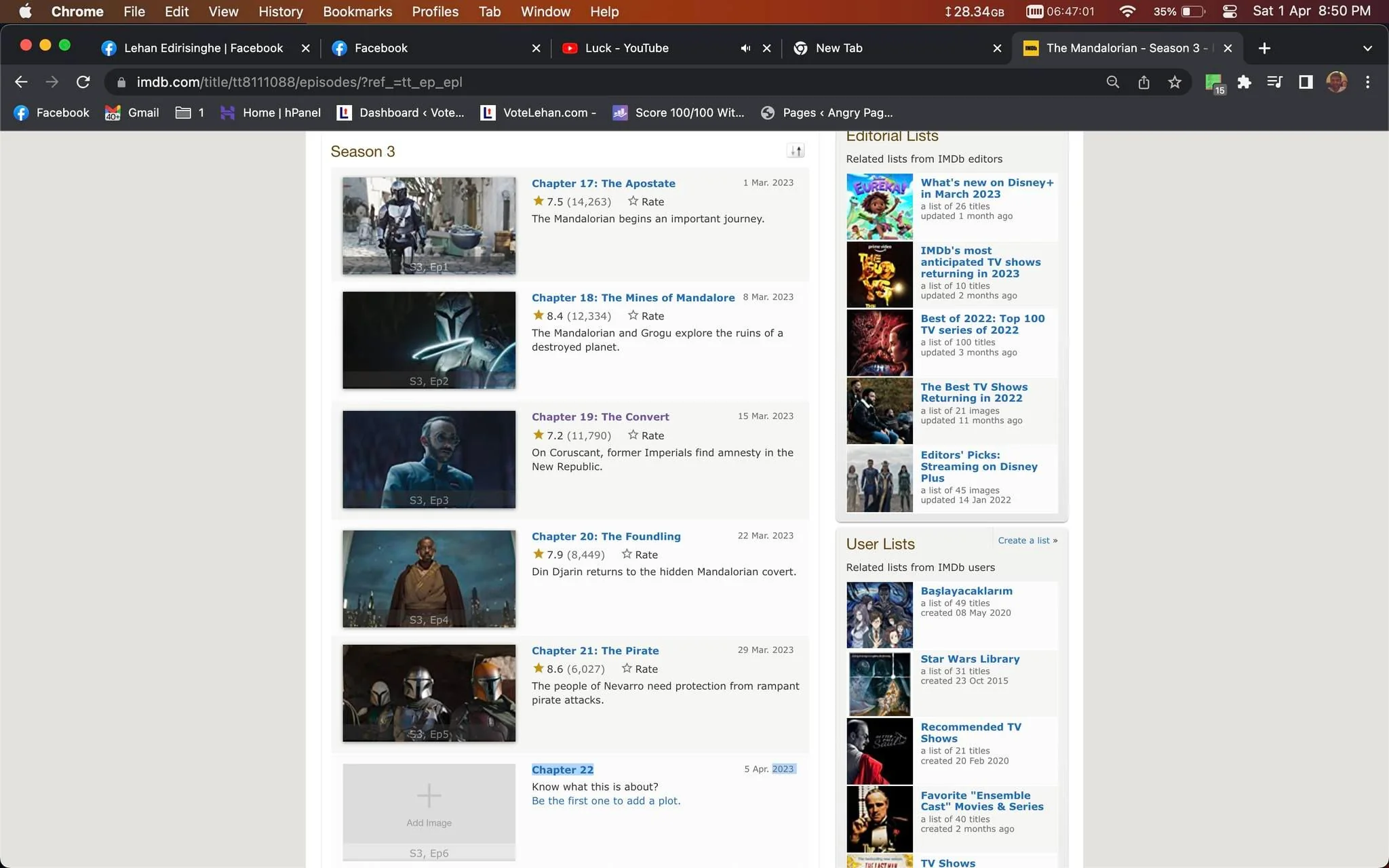This screenshot has width=1389, height=868.
Task: Rate Chapter 17: The Apostate star
Action: click(x=646, y=201)
